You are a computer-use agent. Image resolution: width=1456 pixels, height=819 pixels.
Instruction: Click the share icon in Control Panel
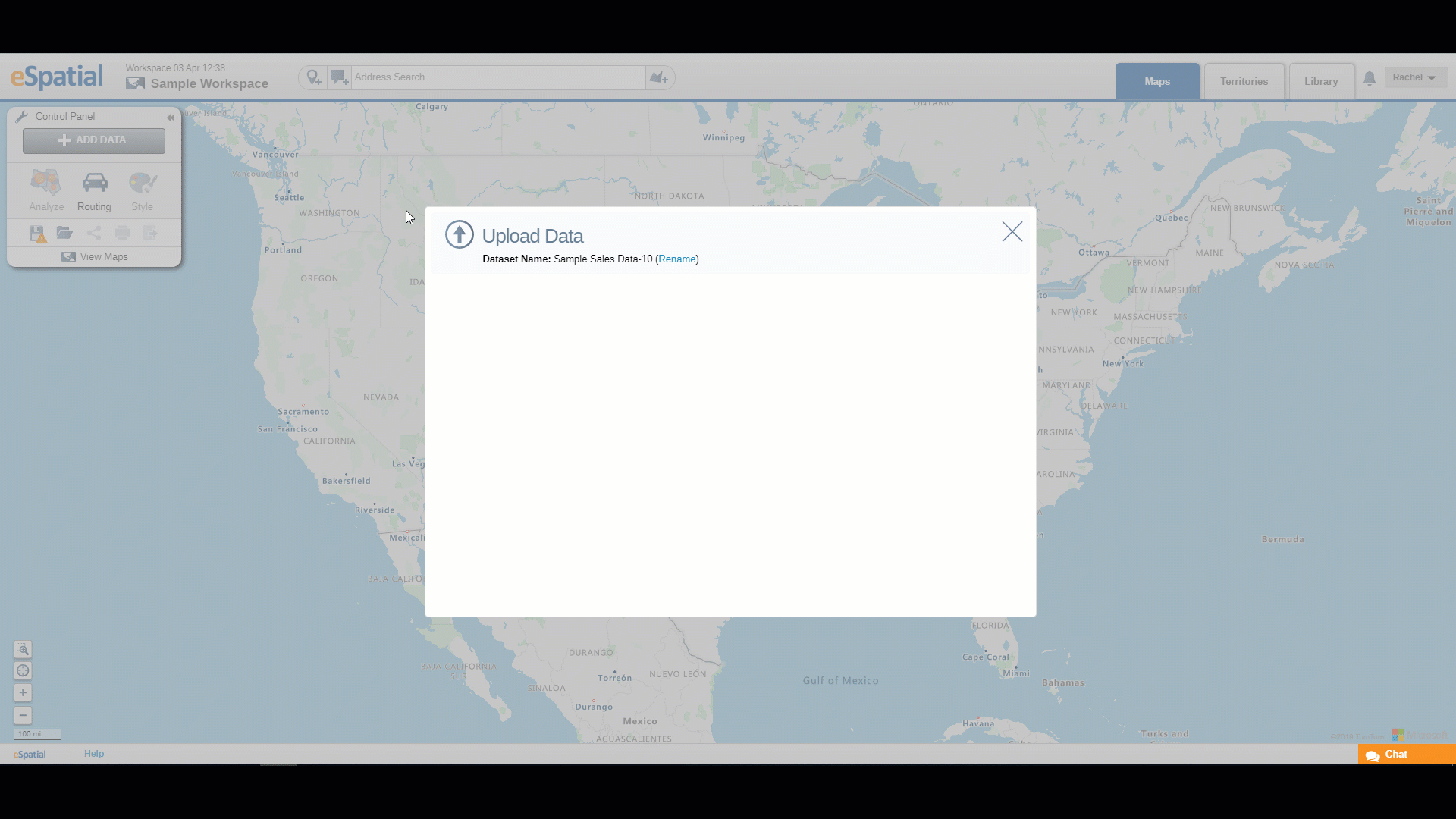[x=94, y=233]
